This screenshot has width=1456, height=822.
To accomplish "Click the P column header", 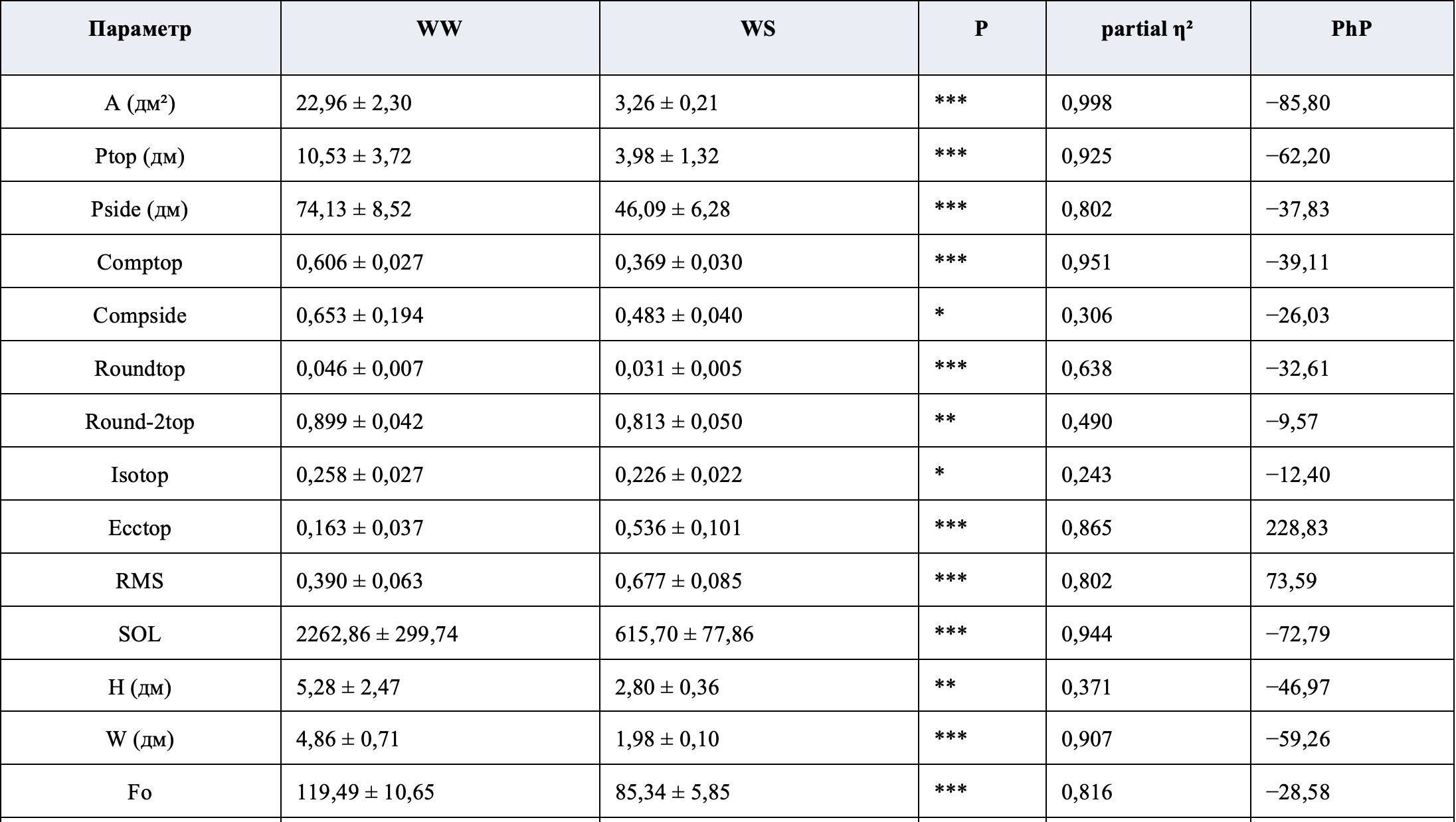I will click(981, 29).
